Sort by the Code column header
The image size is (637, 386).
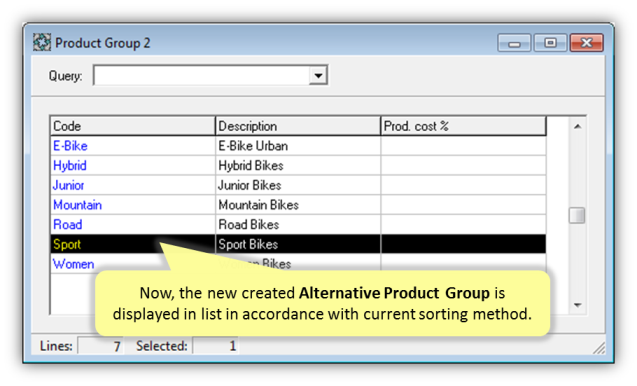point(133,126)
